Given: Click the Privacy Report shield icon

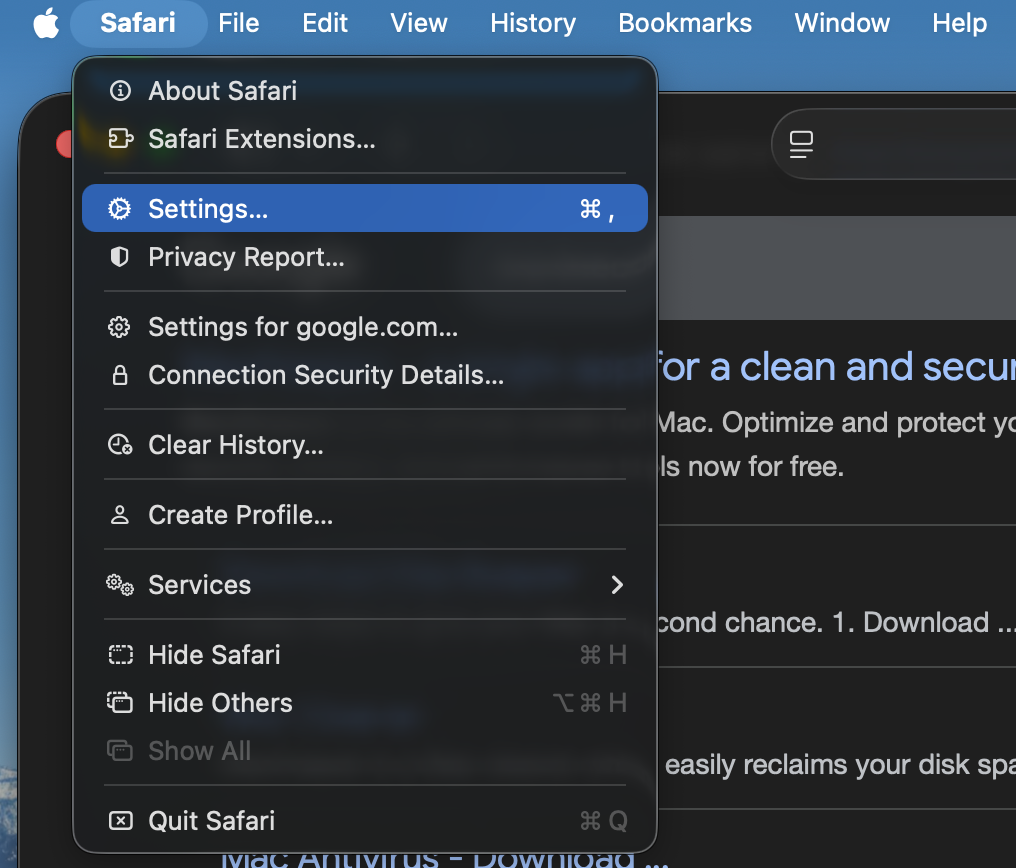Looking at the screenshot, I should click(120, 257).
